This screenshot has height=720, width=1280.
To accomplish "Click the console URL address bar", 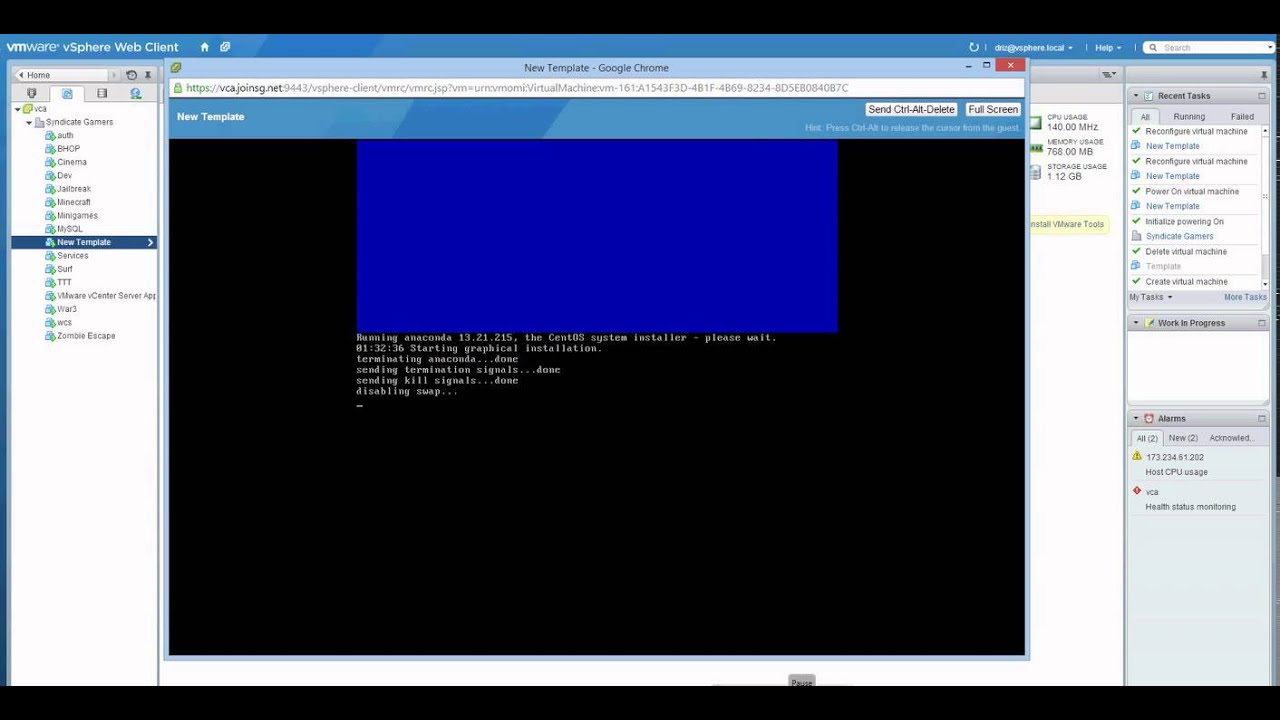I will click(596, 88).
